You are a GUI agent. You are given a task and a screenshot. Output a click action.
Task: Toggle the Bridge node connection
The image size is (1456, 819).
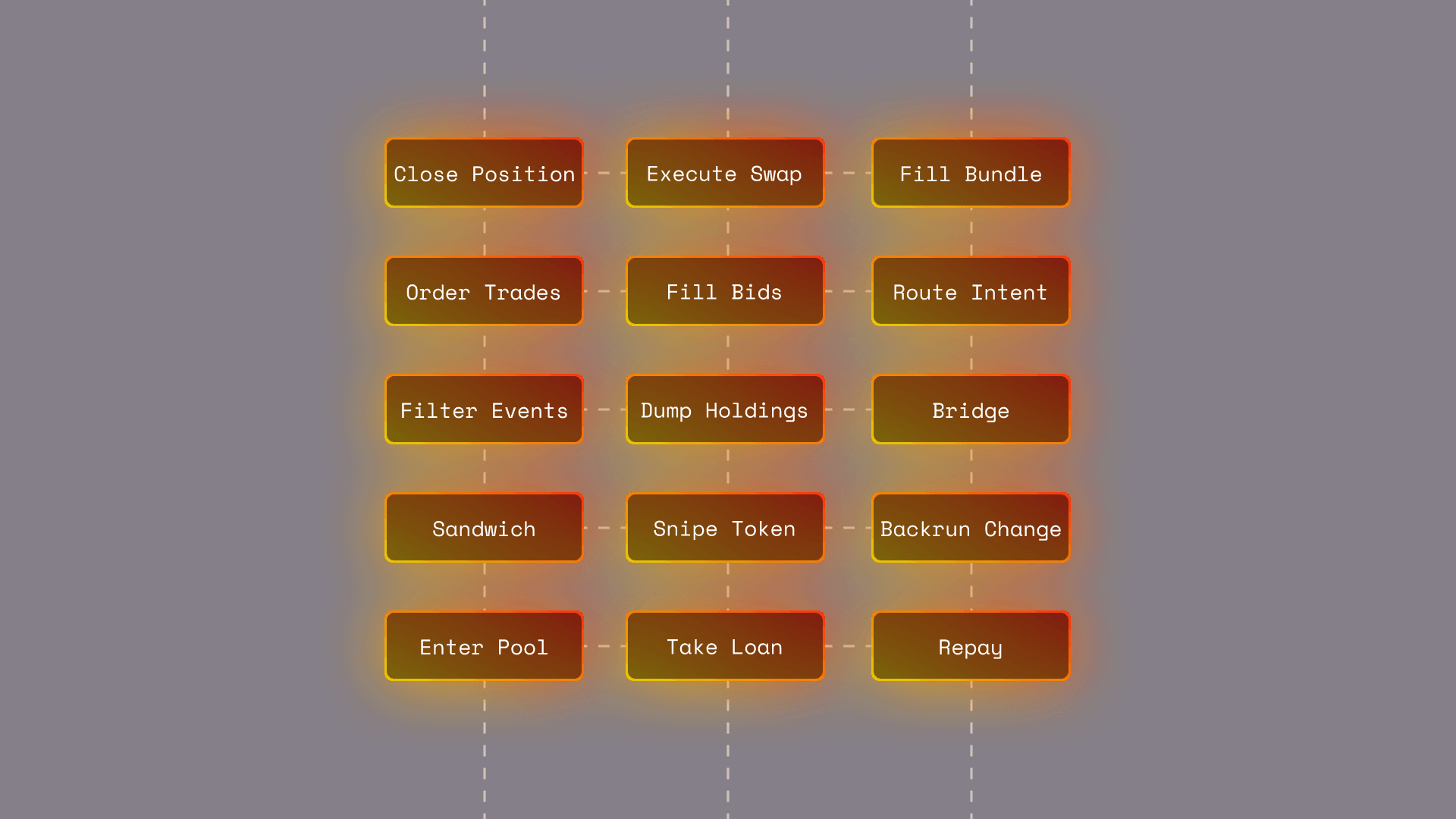click(971, 410)
